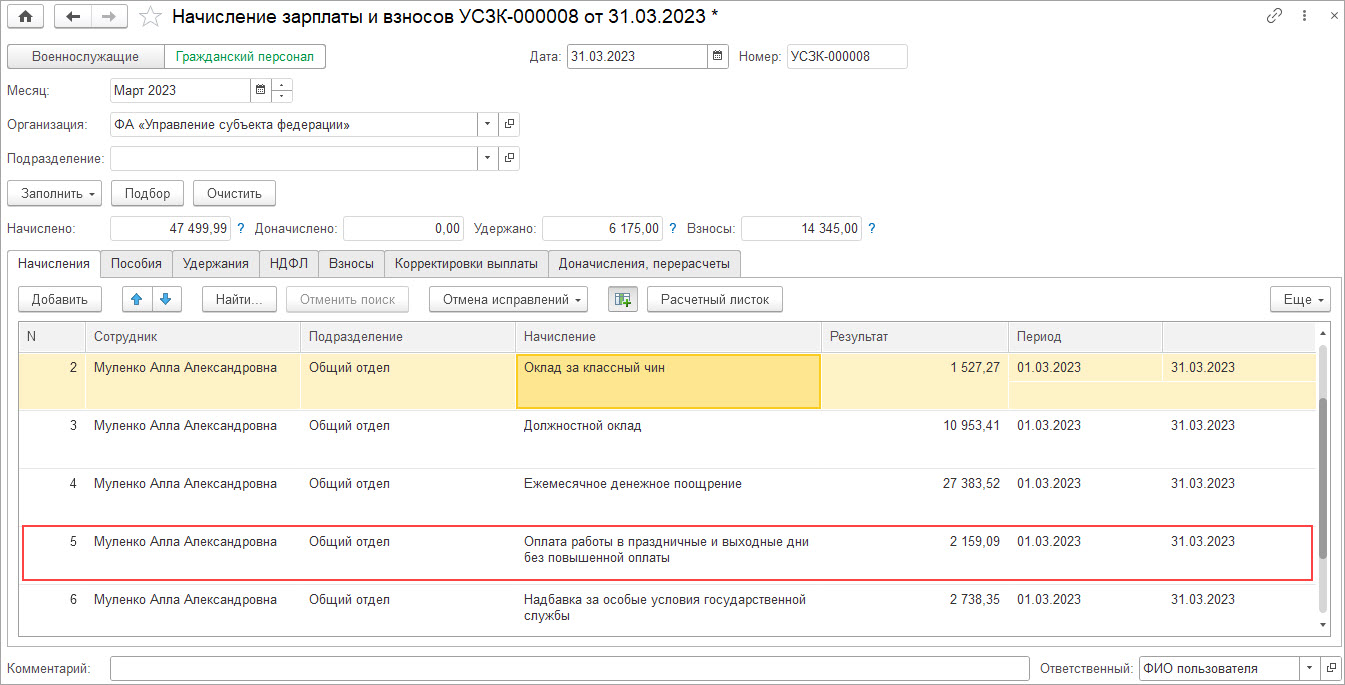Expand the Организация dropdown list

pyautogui.click(x=487, y=124)
